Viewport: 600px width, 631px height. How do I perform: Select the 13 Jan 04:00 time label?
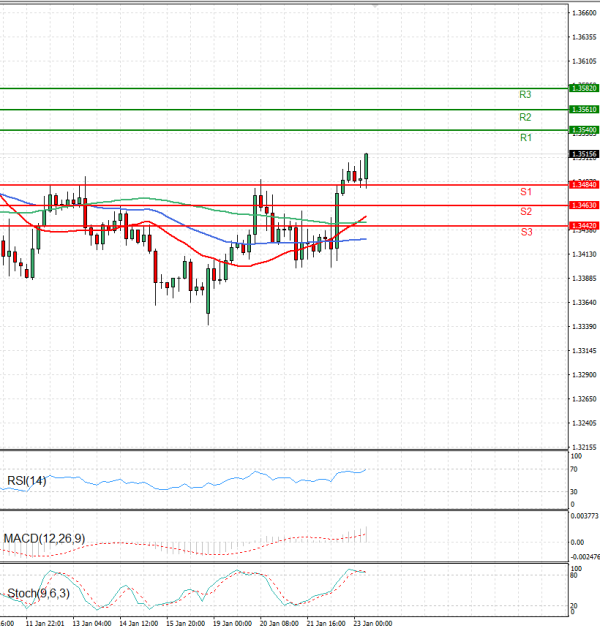(91, 623)
